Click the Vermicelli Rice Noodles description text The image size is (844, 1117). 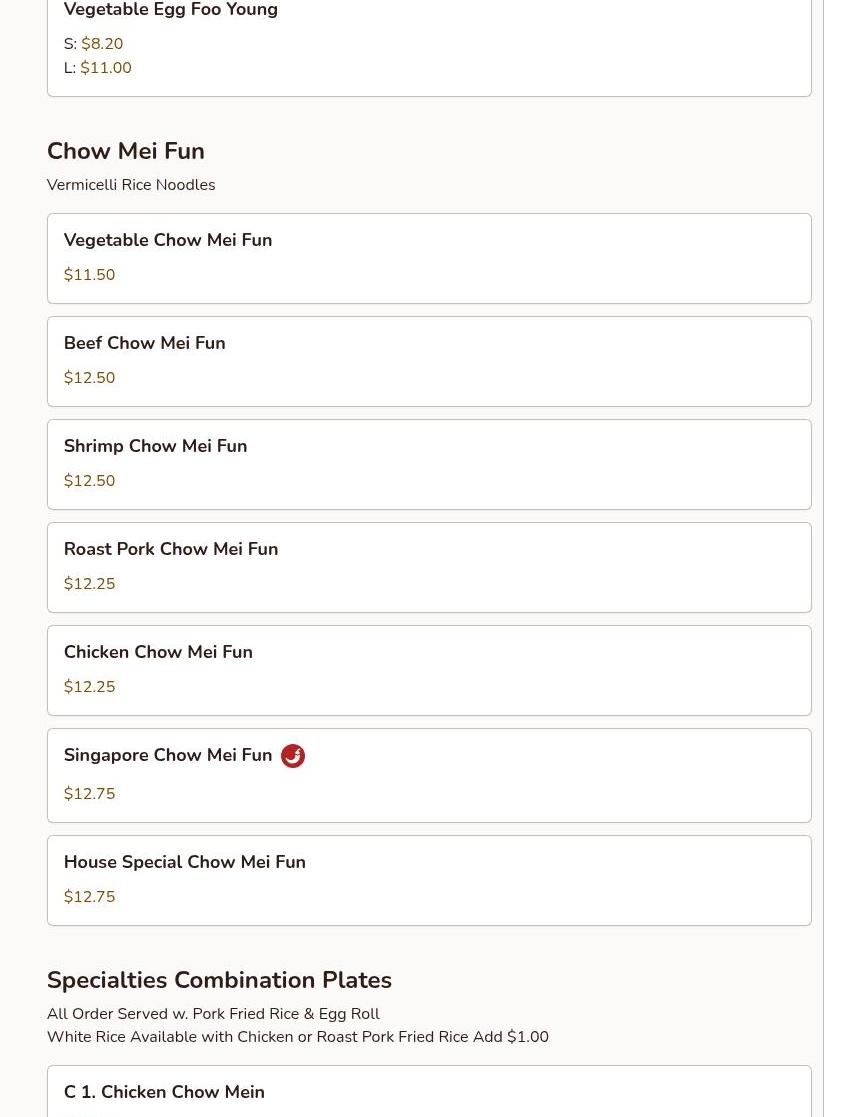tap(131, 185)
